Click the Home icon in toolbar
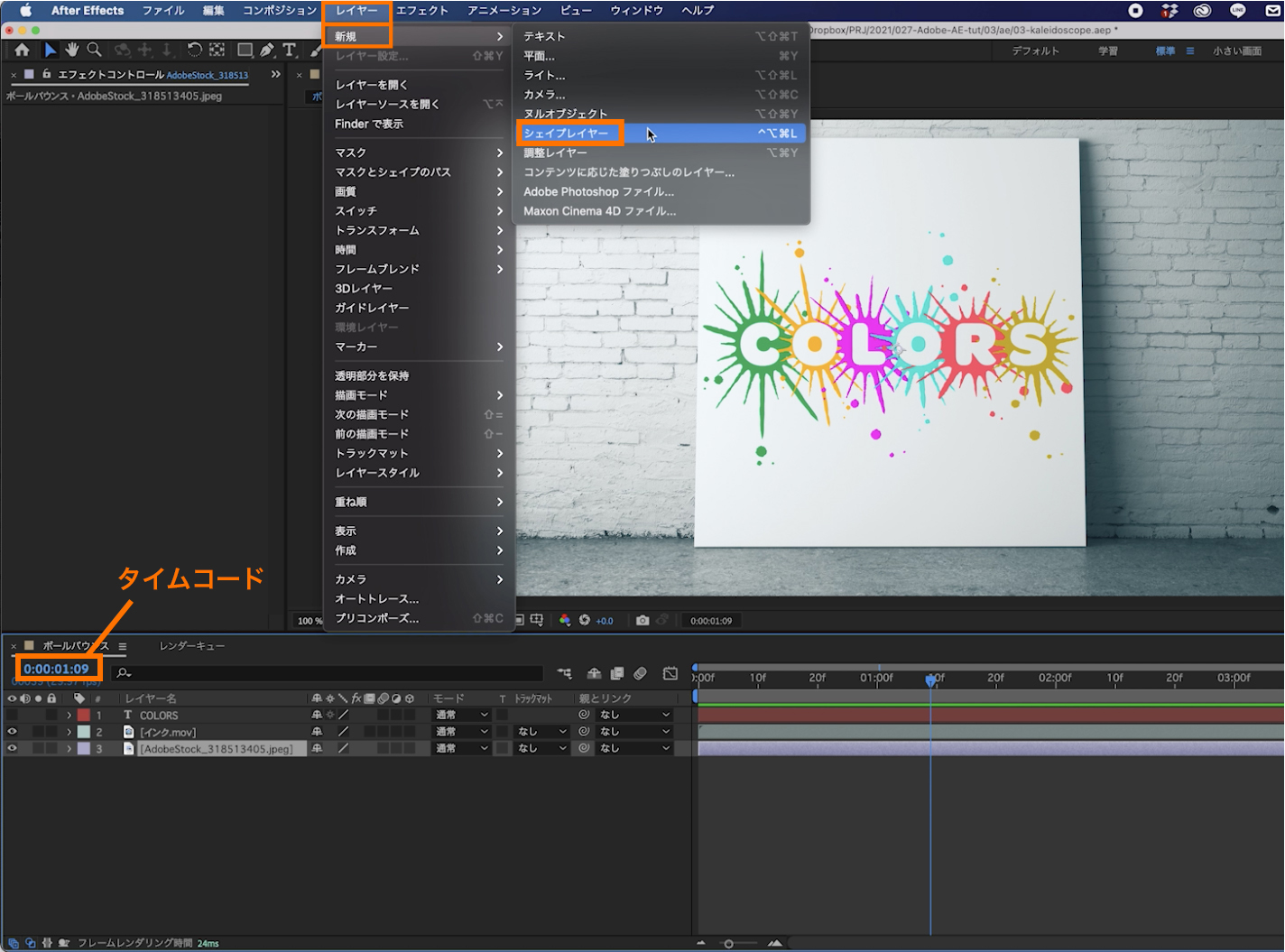Viewport: 1285px width, 952px height. pos(23,50)
